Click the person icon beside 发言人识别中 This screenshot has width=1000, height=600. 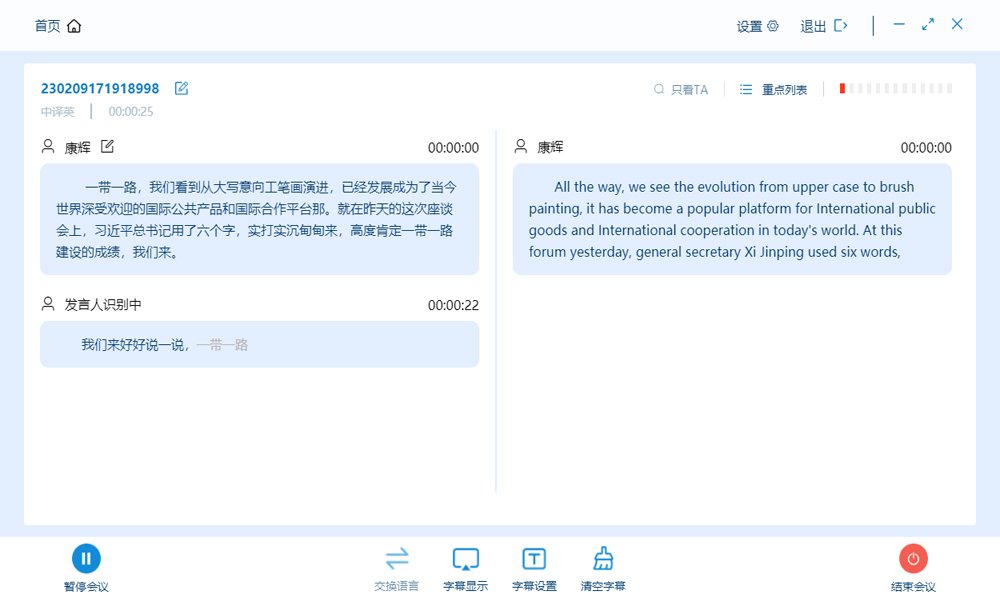(x=48, y=305)
